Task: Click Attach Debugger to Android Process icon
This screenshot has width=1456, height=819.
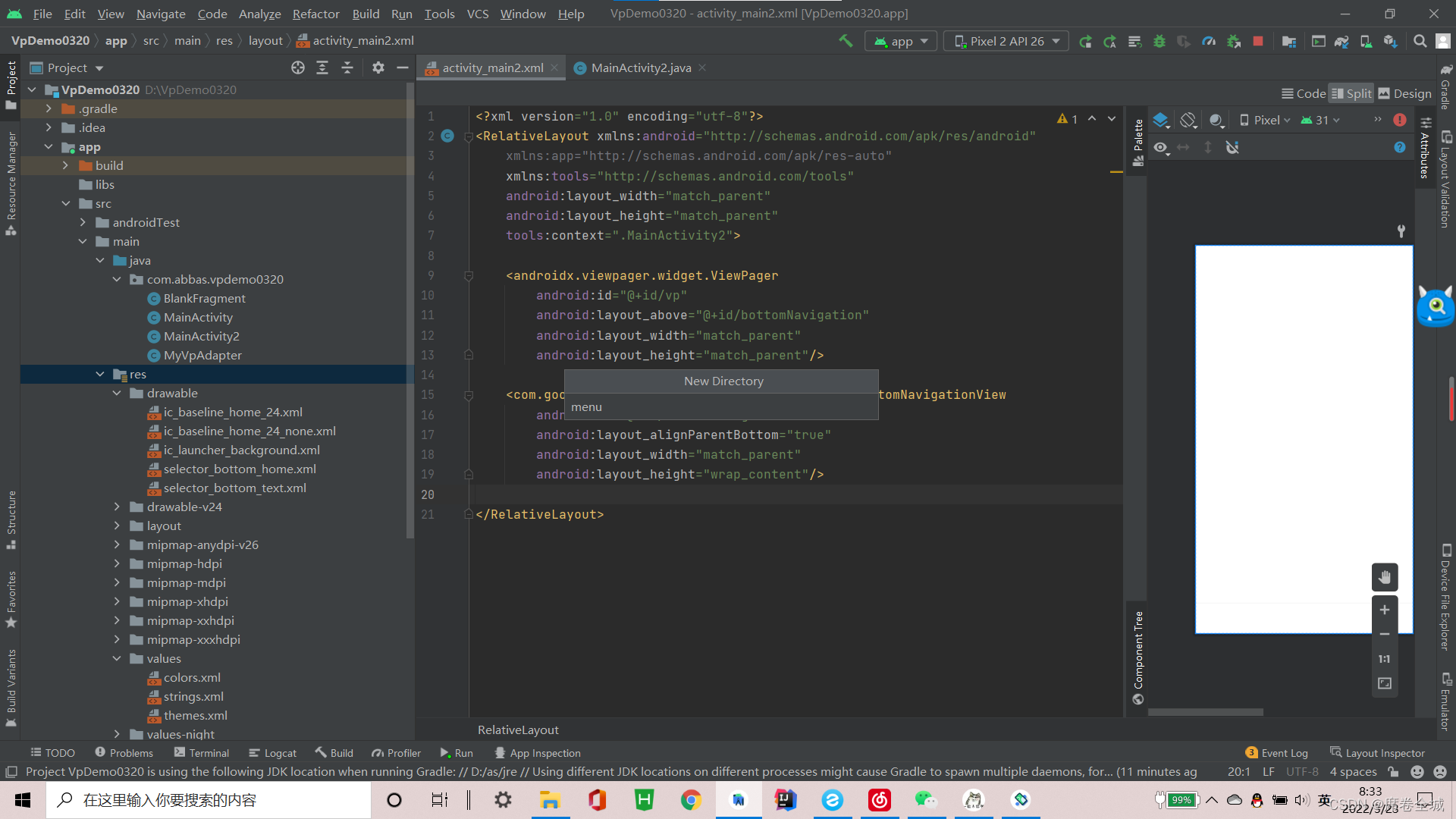Action: pyautogui.click(x=1234, y=41)
